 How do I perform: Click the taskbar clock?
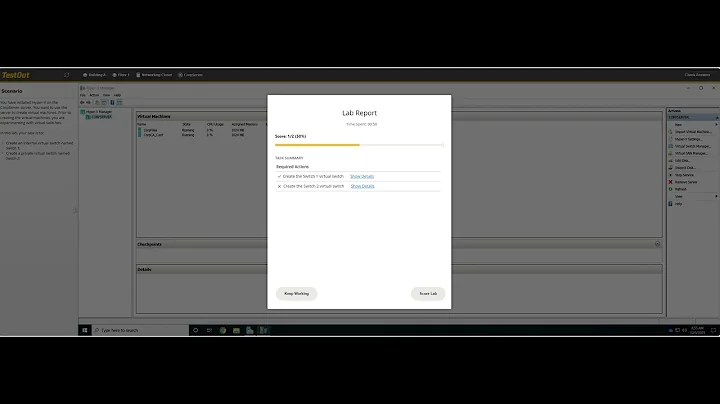pos(698,330)
